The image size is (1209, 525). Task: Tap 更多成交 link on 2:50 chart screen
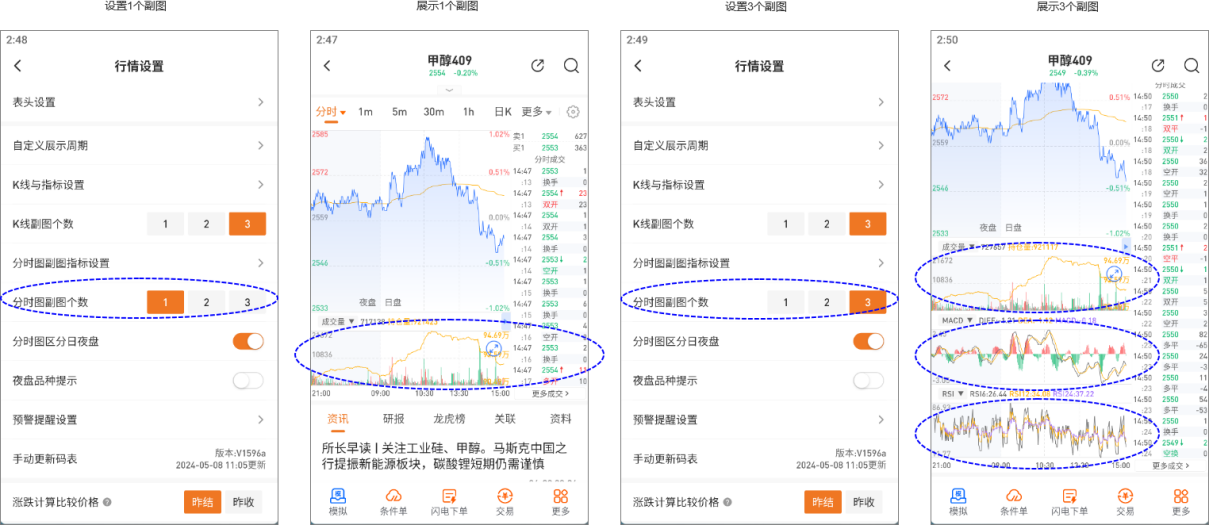coord(1171,466)
